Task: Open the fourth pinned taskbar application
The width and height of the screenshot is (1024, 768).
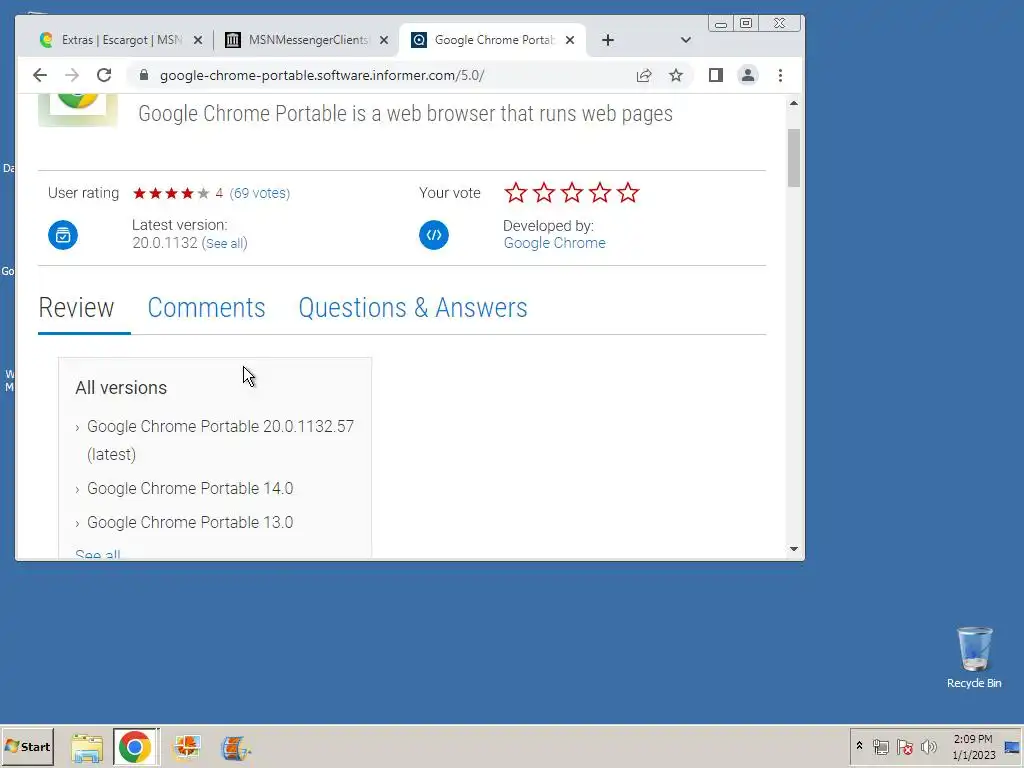Action: pos(236,748)
